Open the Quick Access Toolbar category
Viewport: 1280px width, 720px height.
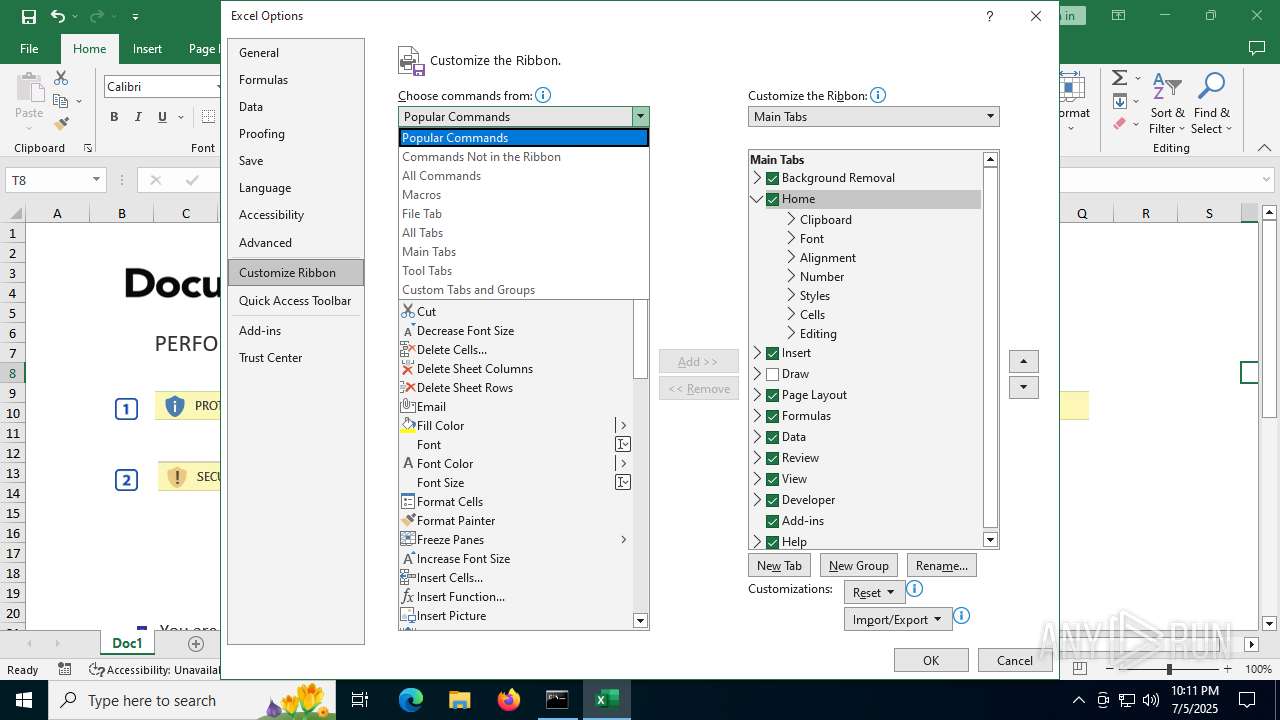295,301
